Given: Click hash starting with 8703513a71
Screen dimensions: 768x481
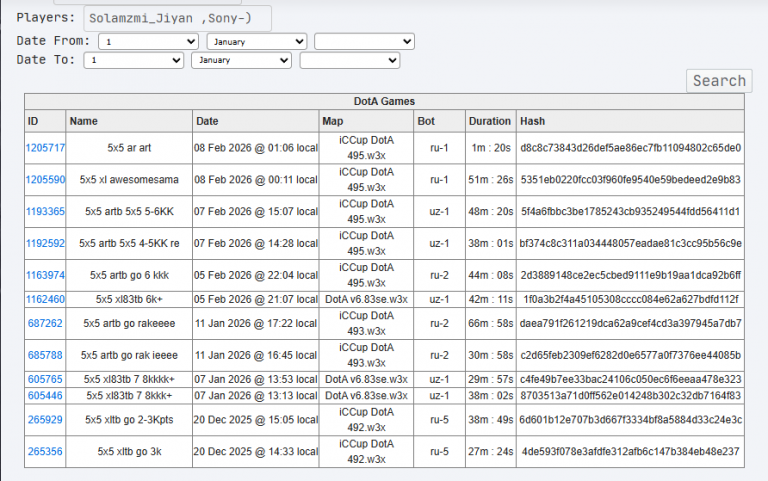Looking at the screenshot, I should [x=630, y=396].
